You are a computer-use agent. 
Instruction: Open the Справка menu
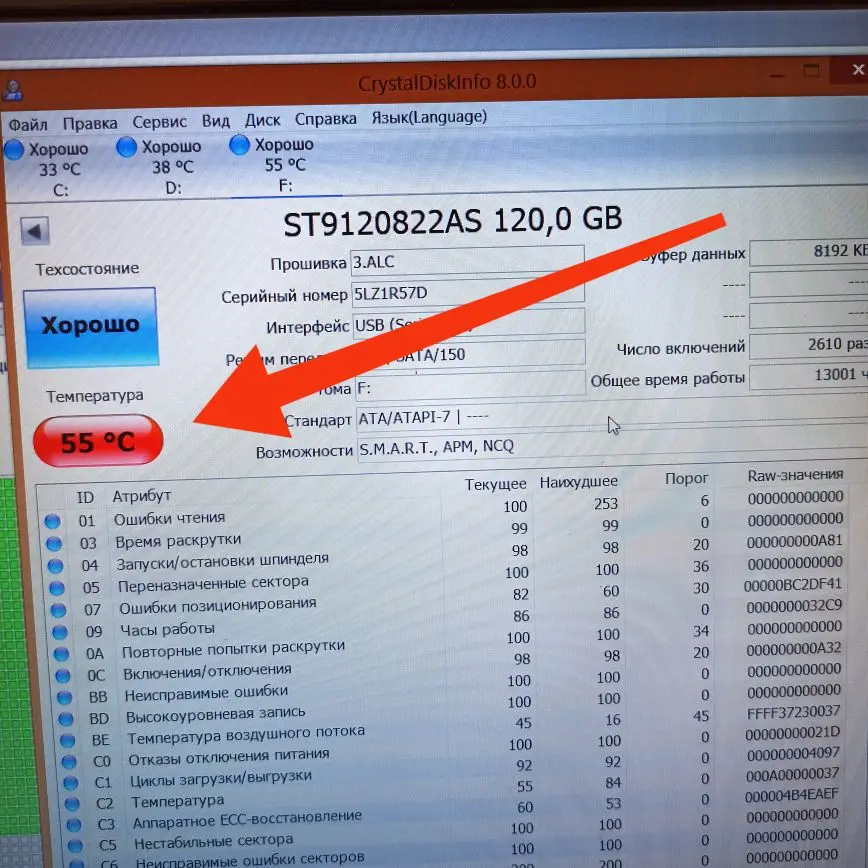[326, 118]
